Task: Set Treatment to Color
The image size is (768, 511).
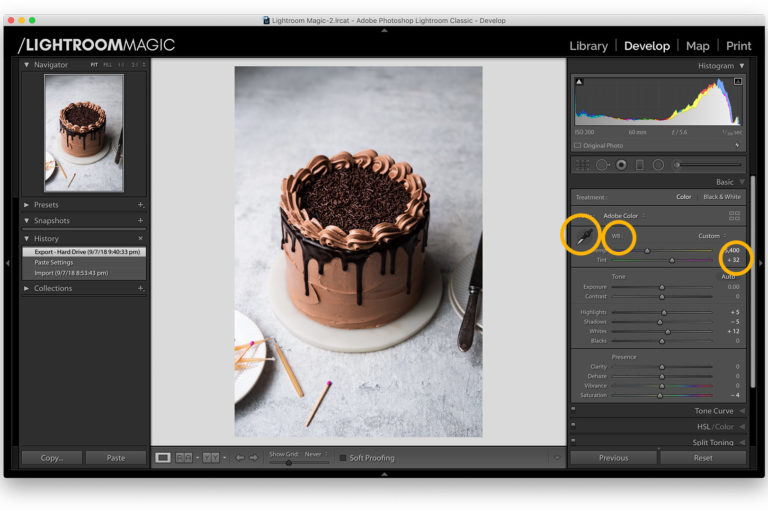Action: pyautogui.click(x=684, y=197)
